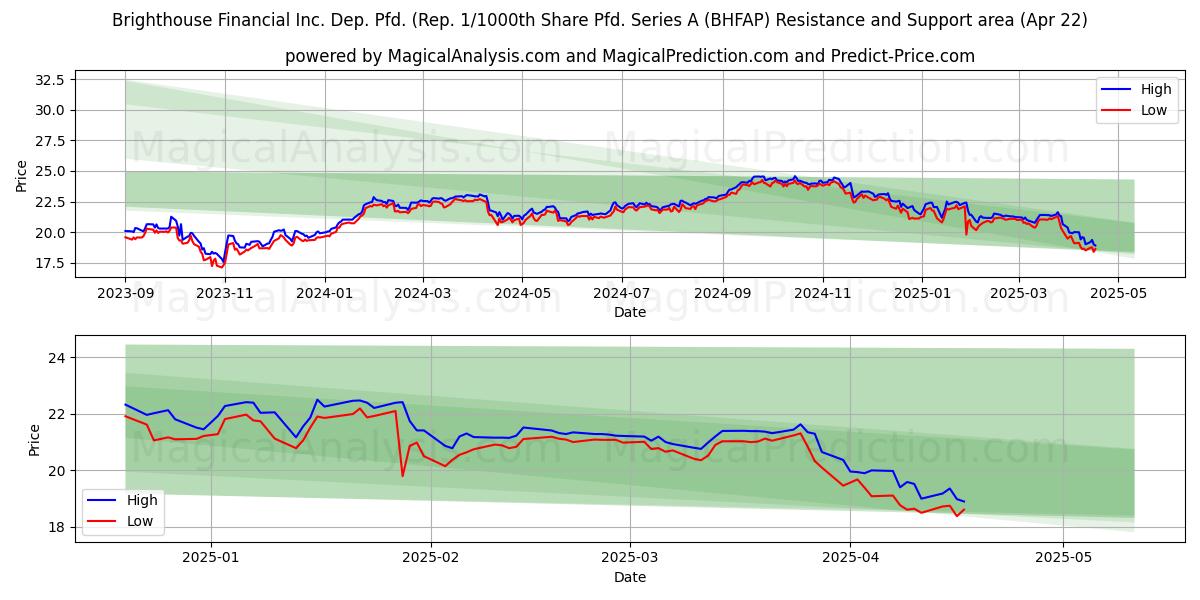Click the '2024-01' date tick label
The image size is (1200, 600).
(324, 293)
